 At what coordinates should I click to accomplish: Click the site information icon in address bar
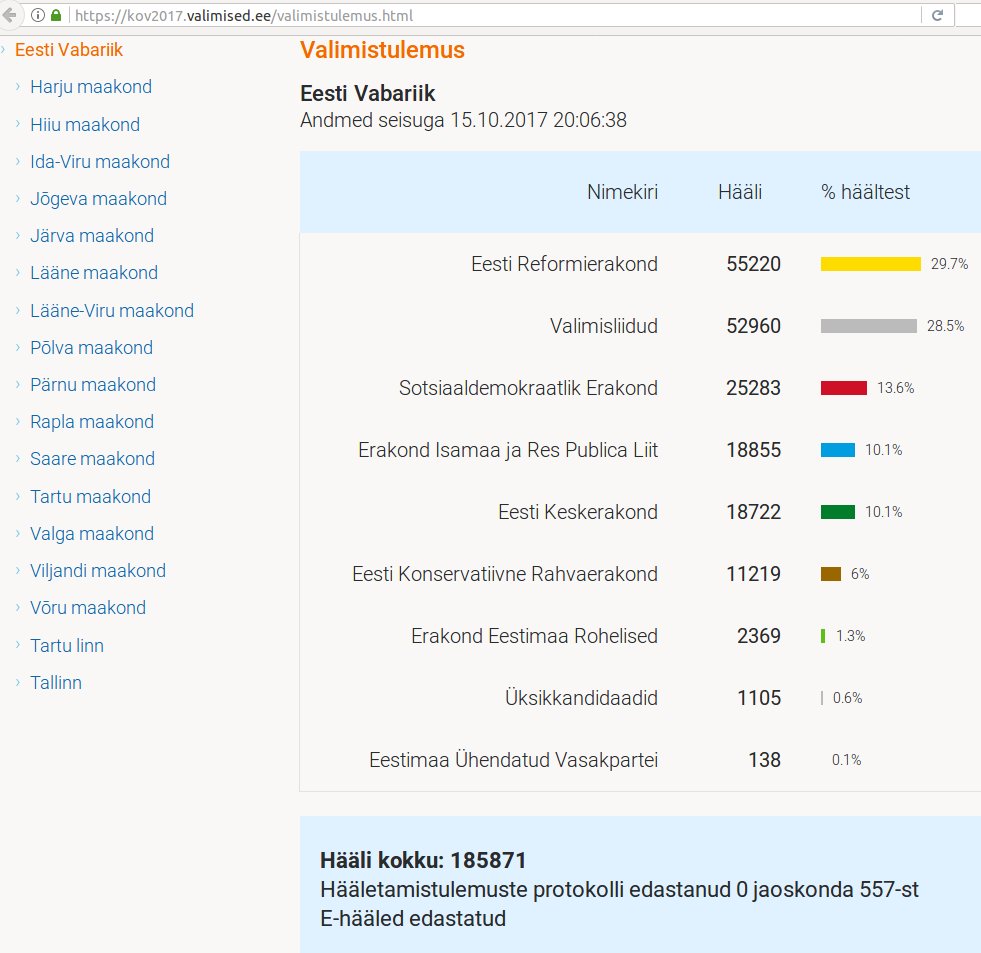(38, 15)
